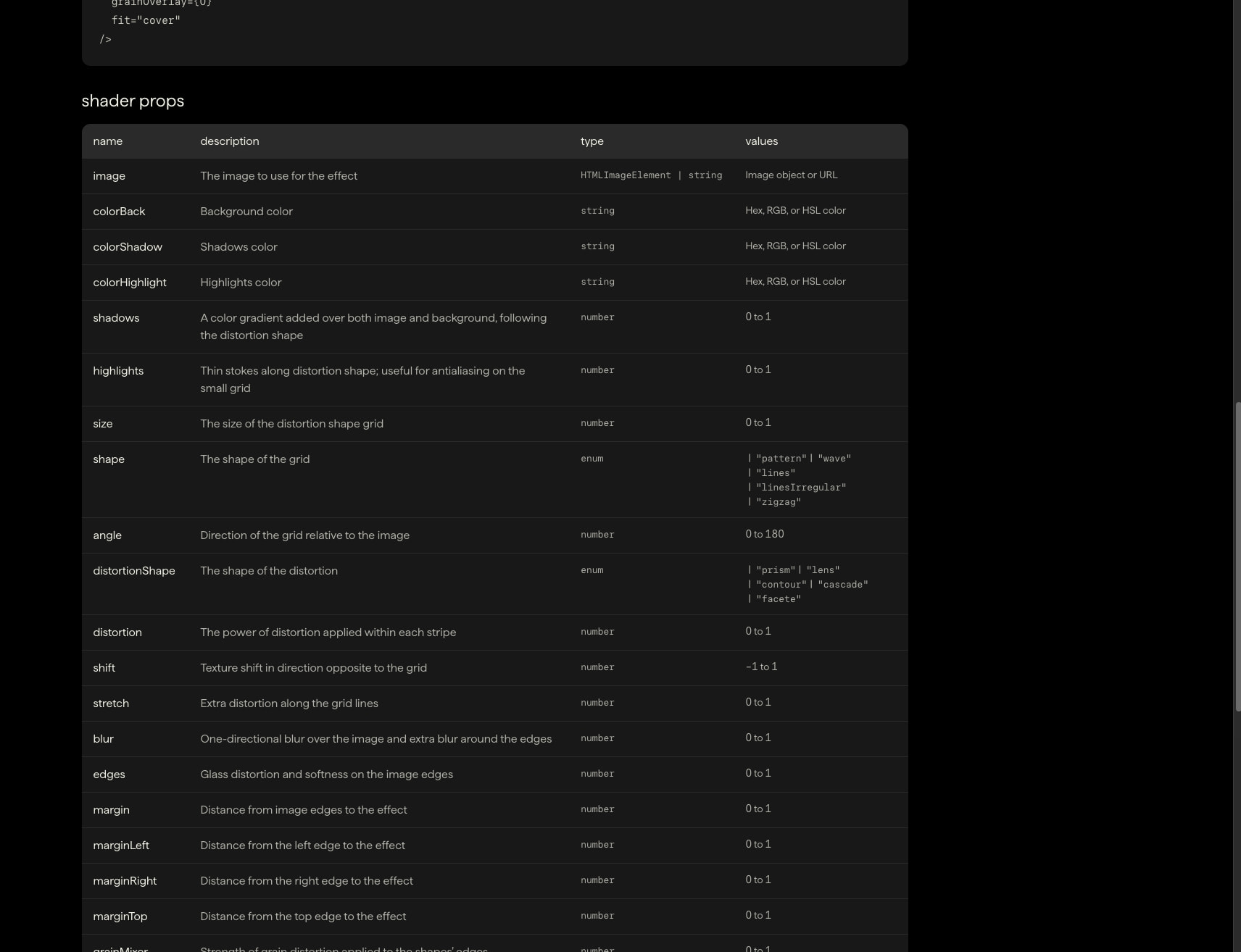
Task: Click the 'shader props' section heading
Action: pos(133,101)
